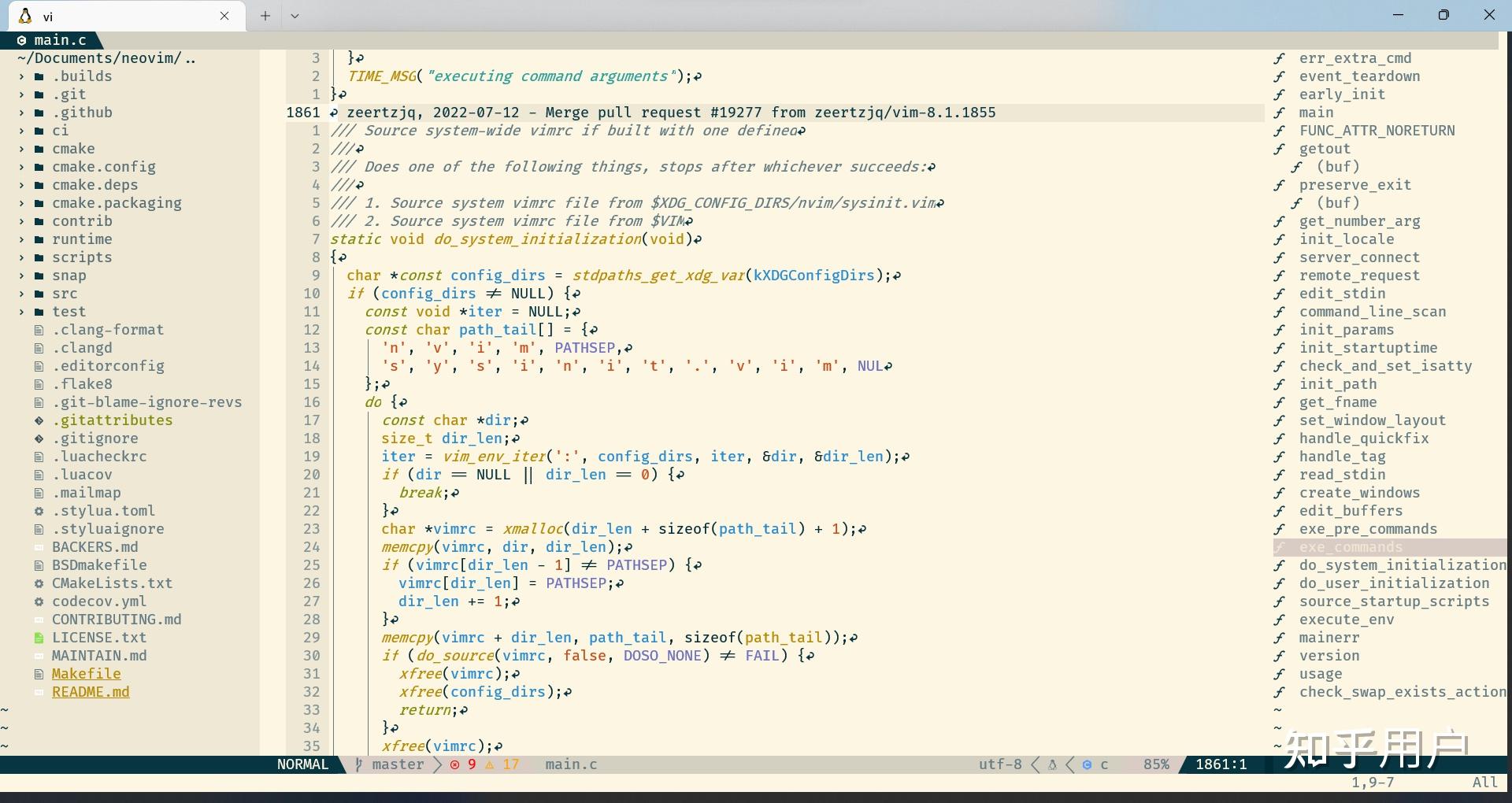Click the function icon next to exe_commands
1512x803 pixels.
point(1281,547)
